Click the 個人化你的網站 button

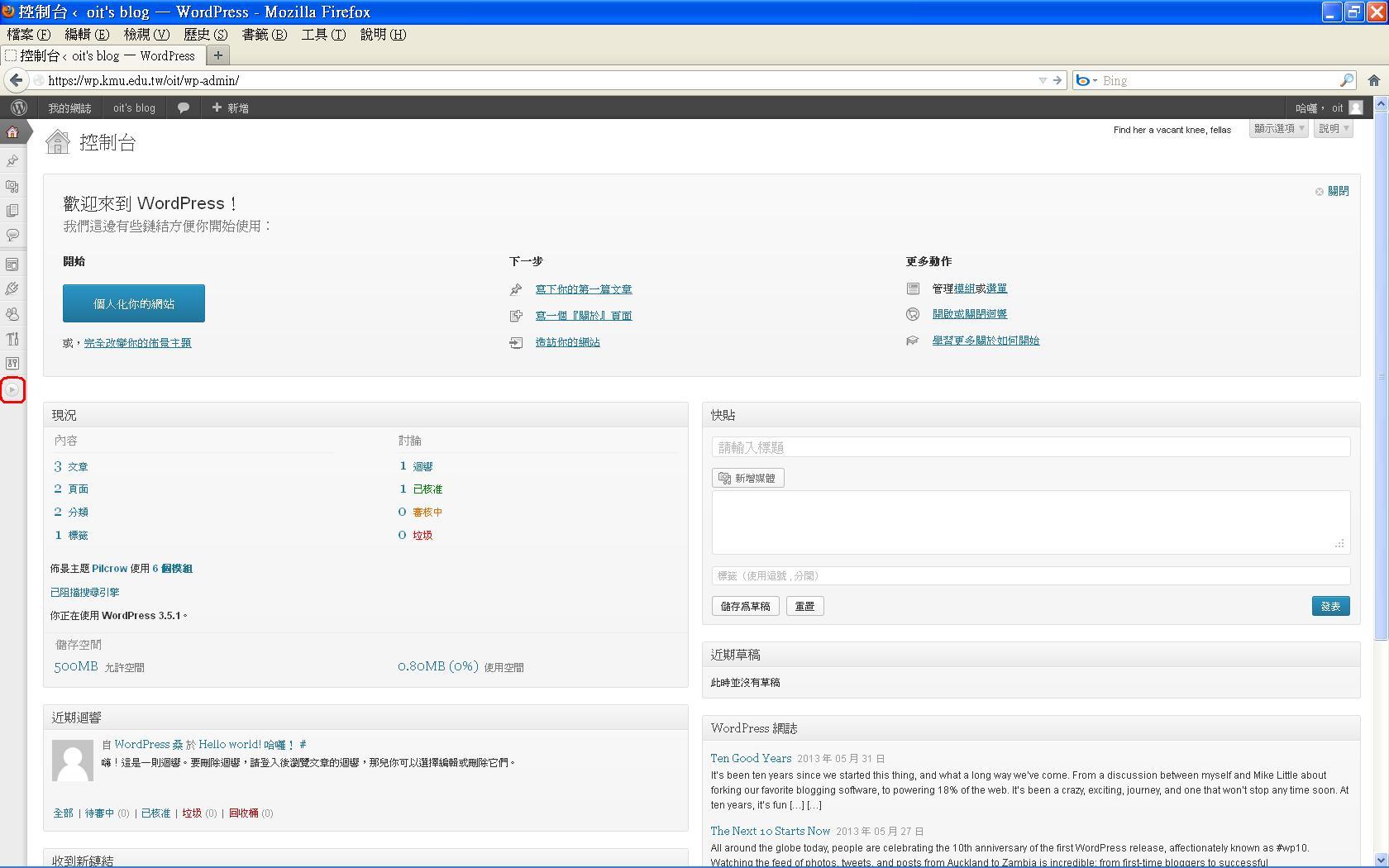tap(134, 303)
